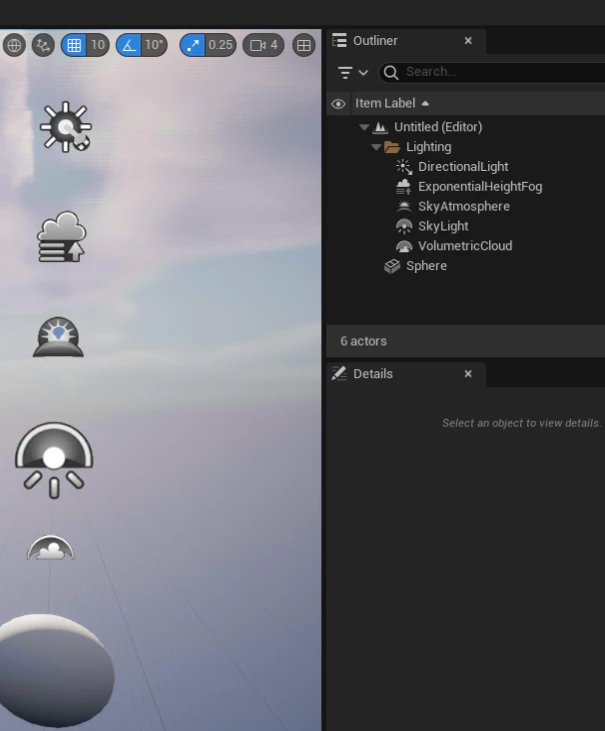
Task: Click the eye visibility column header
Action: point(338,103)
